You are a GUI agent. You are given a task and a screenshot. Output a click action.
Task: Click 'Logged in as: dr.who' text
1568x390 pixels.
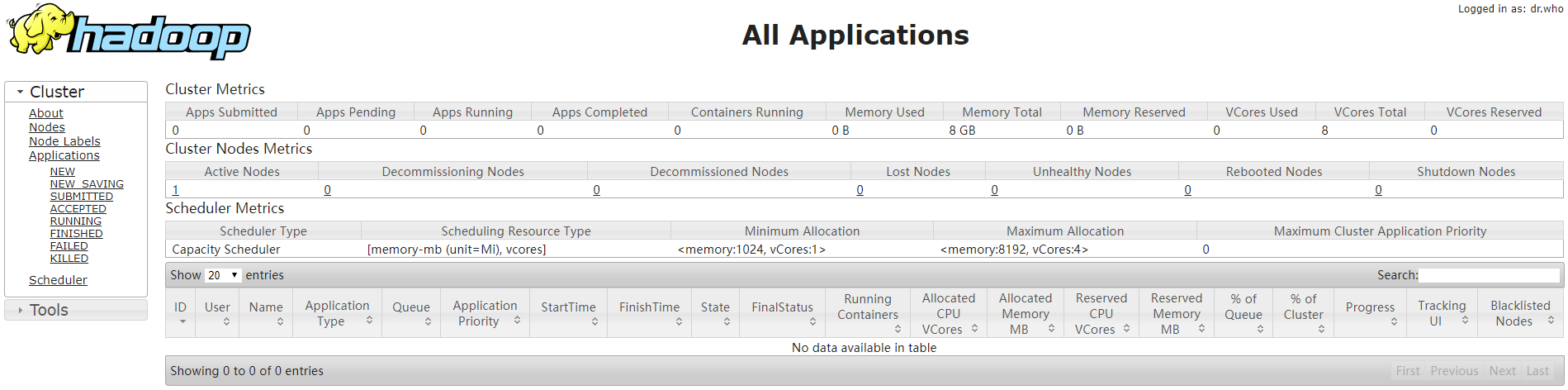pos(1510,9)
